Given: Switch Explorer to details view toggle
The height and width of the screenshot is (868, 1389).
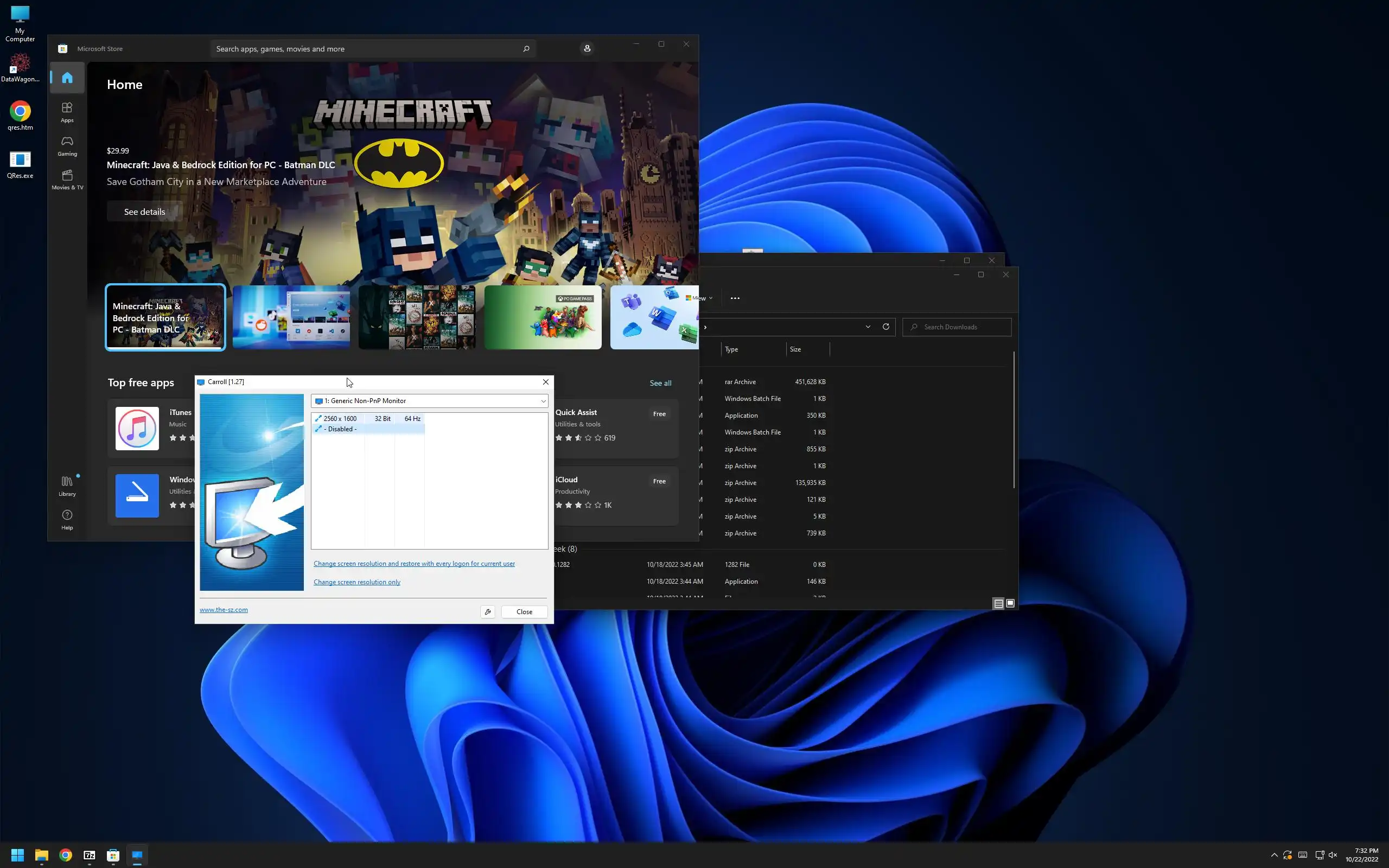Looking at the screenshot, I should click(998, 603).
